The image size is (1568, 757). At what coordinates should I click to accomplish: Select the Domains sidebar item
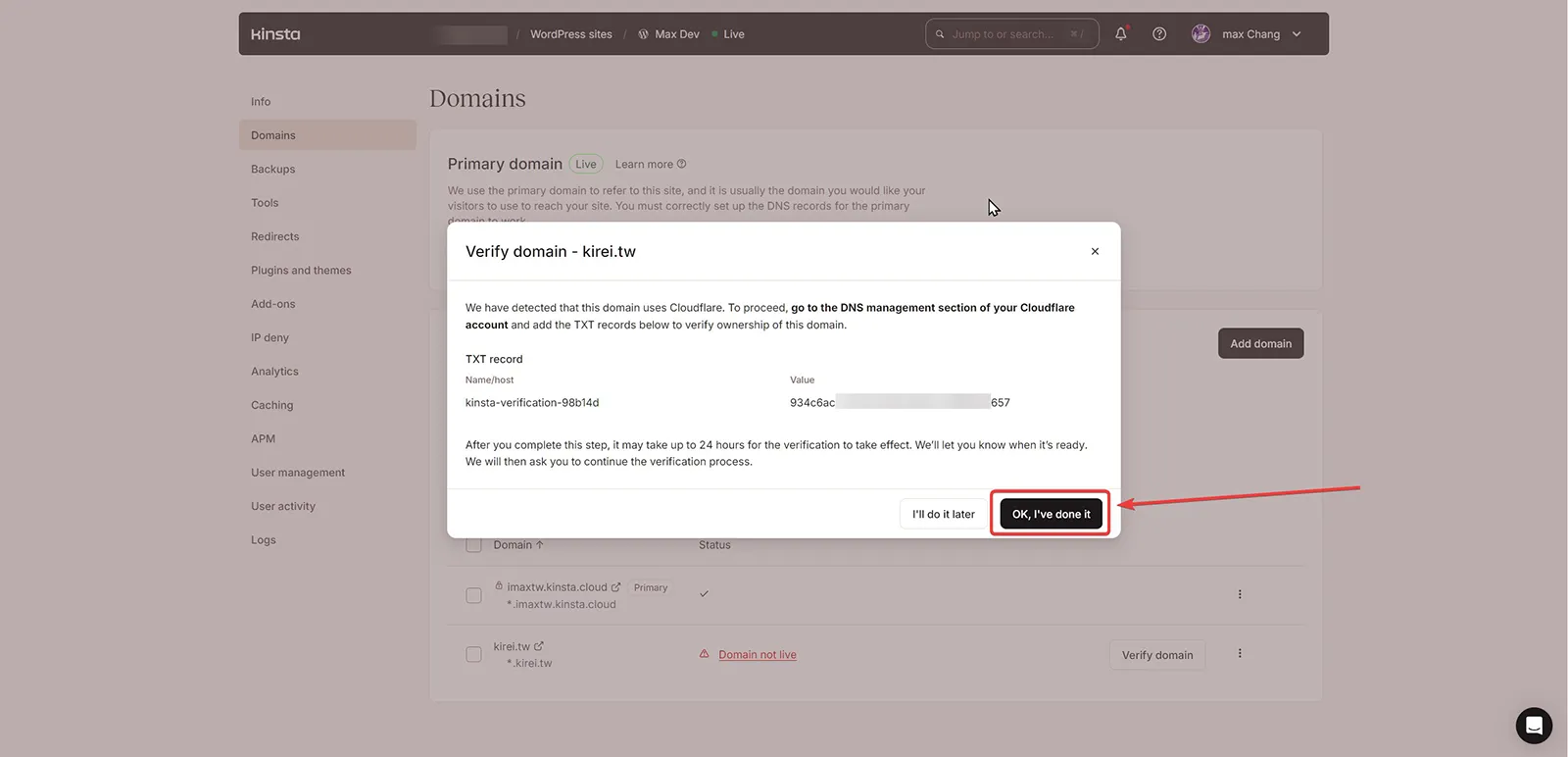click(x=327, y=135)
